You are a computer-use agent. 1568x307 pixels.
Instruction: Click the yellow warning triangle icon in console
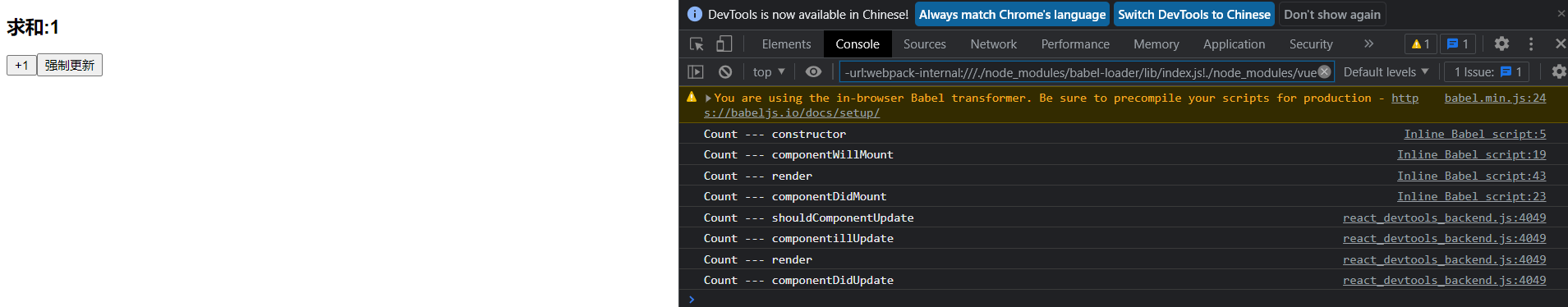692,97
